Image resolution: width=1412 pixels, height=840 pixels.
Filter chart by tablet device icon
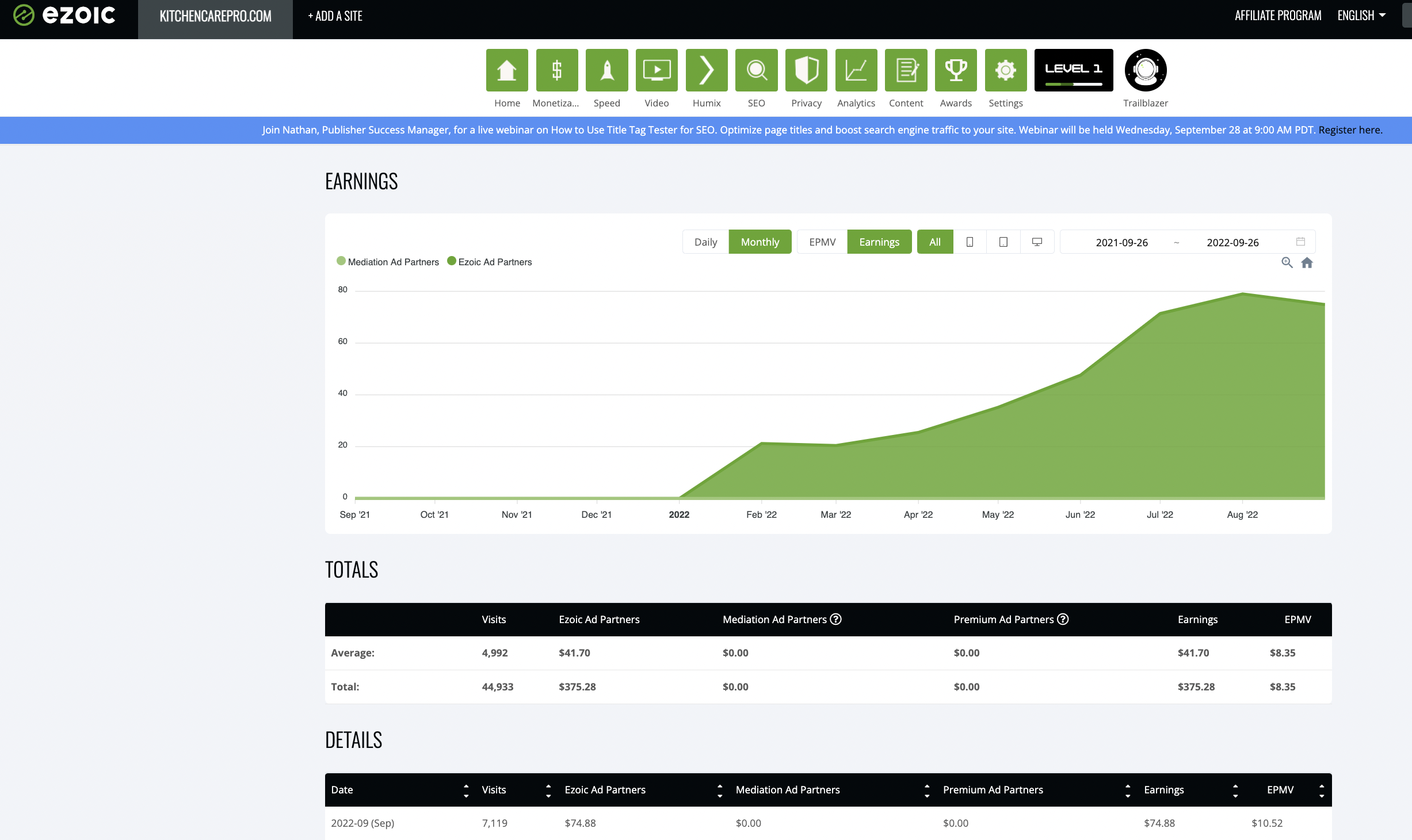[1003, 242]
